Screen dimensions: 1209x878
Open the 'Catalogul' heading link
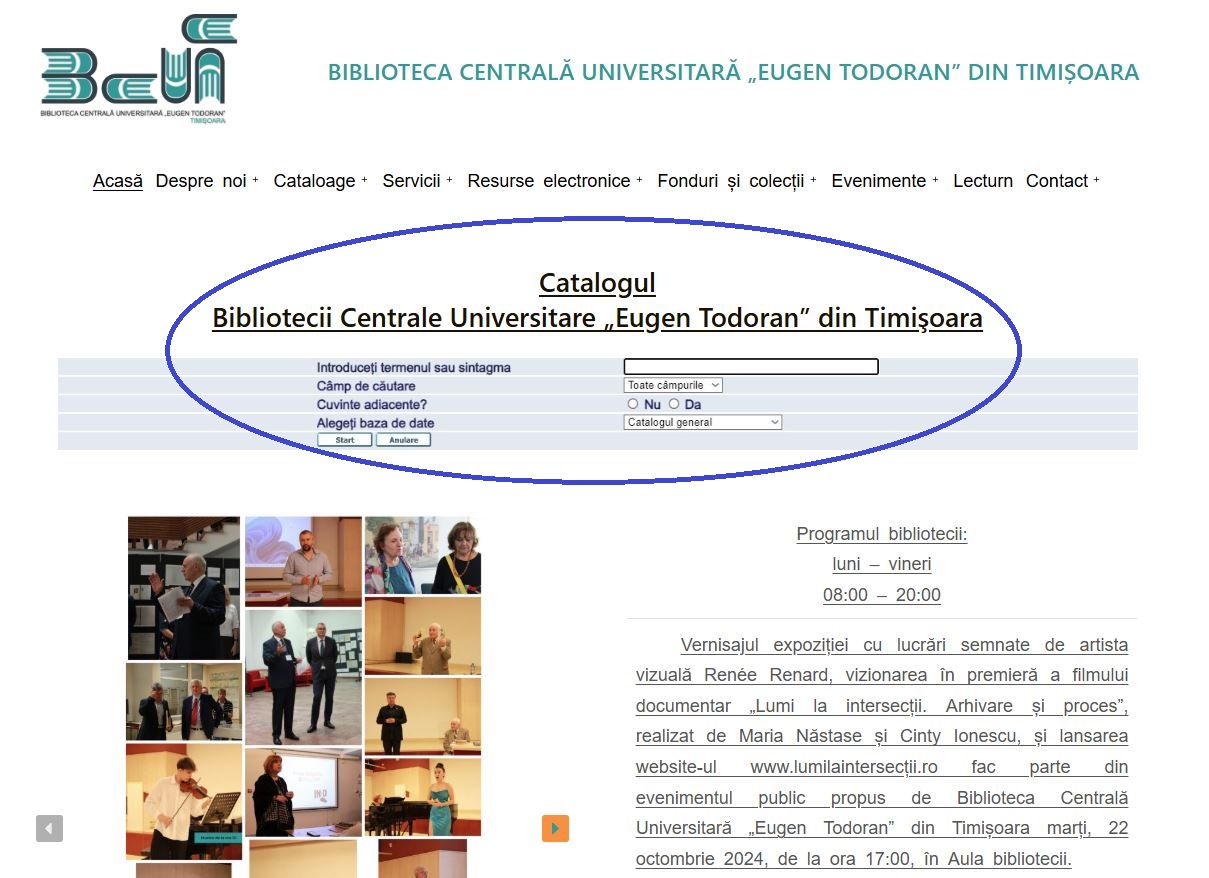click(x=597, y=283)
